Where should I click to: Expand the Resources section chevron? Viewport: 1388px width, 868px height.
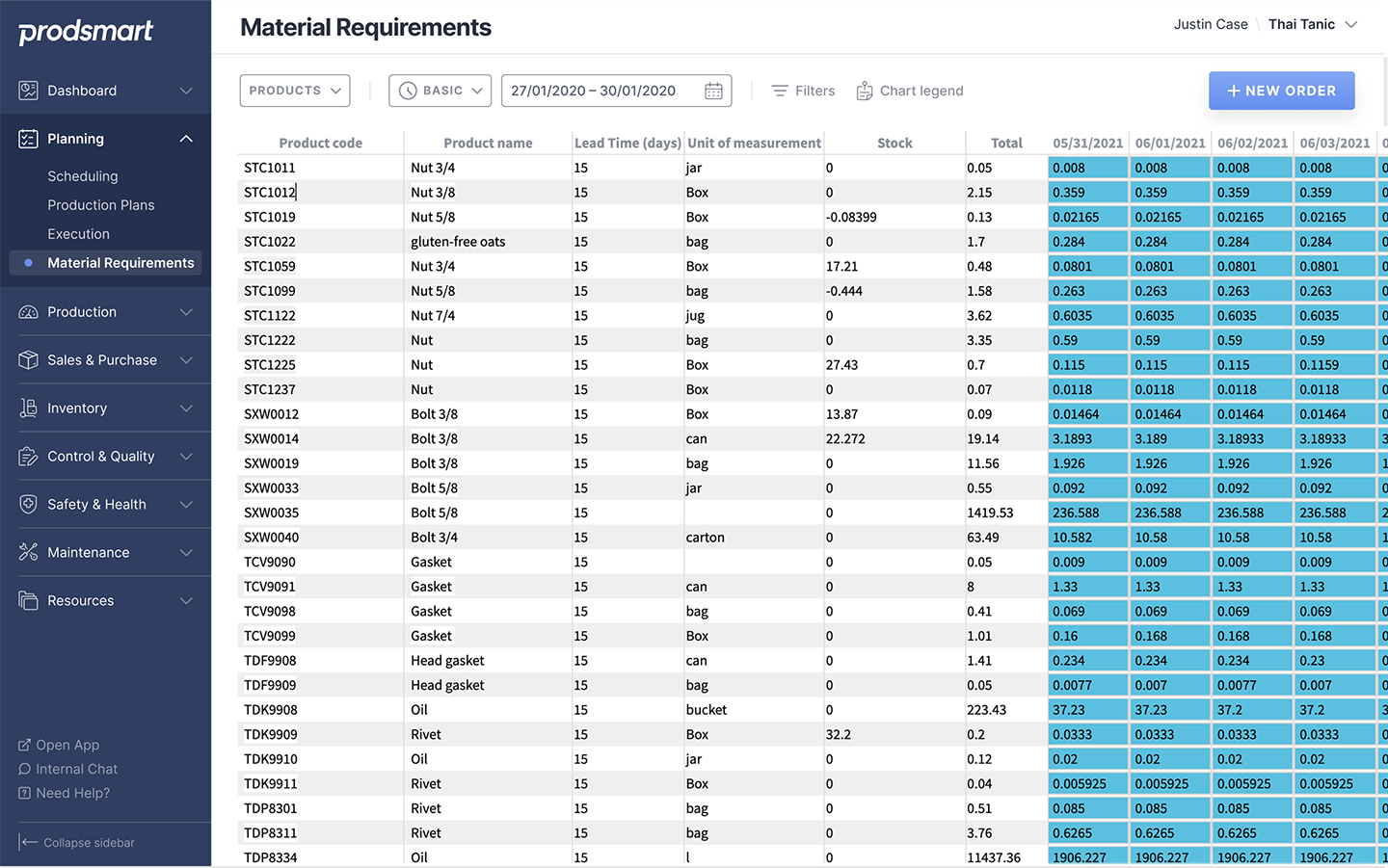[x=186, y=601]
